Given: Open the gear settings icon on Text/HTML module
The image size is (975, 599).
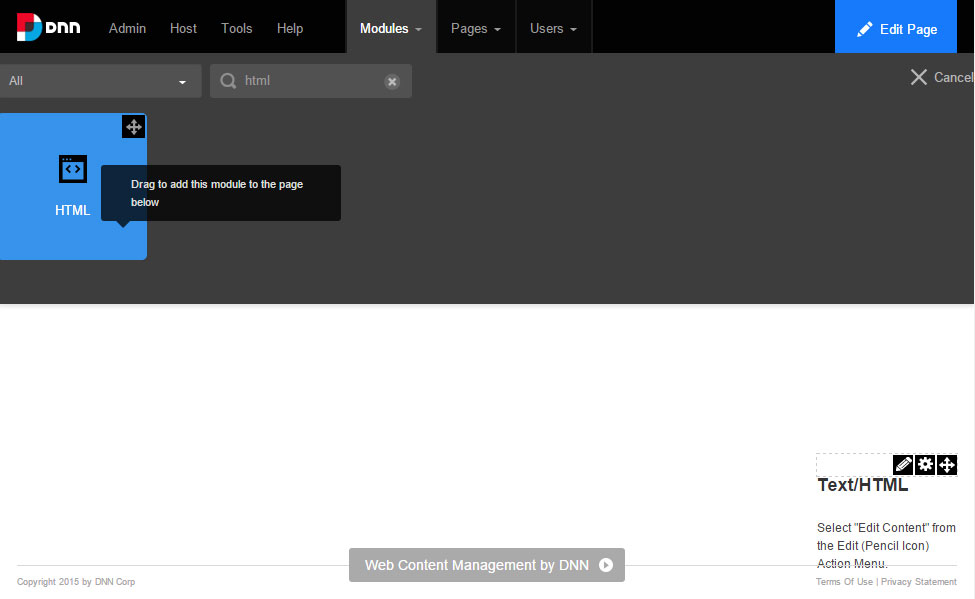Looking at the screenshot, I should pos(925,465).
